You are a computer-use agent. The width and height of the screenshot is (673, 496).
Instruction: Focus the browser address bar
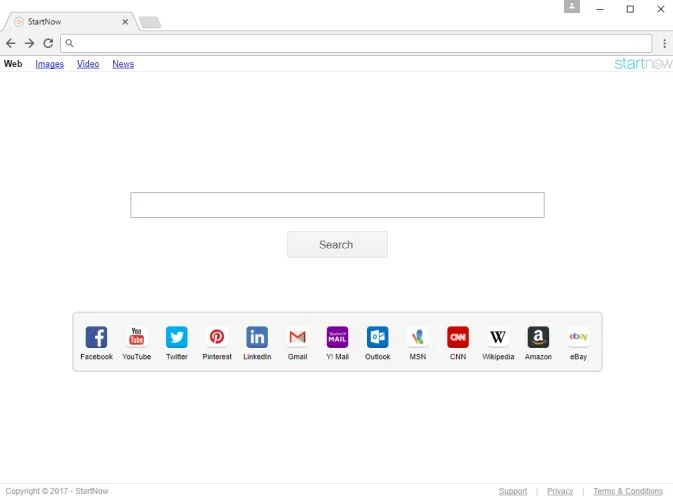coord(356,43)
